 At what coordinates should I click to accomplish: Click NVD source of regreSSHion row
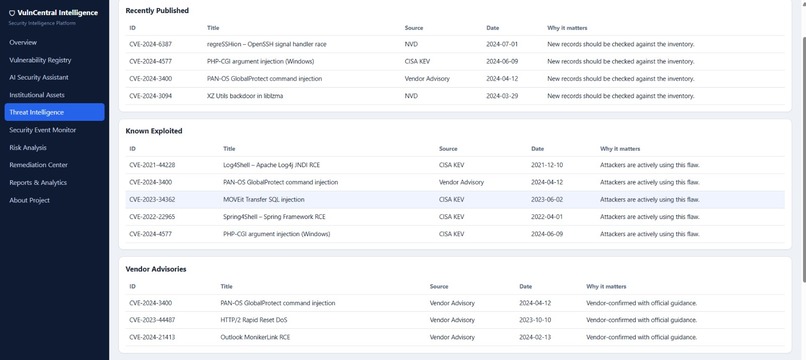[x=411, y=44]
